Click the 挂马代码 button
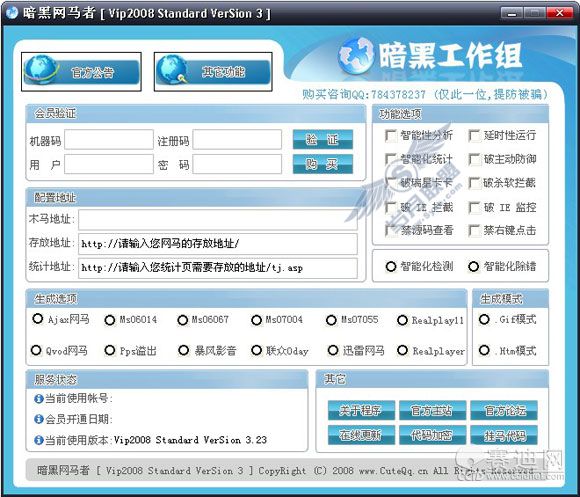 [504, 435]
